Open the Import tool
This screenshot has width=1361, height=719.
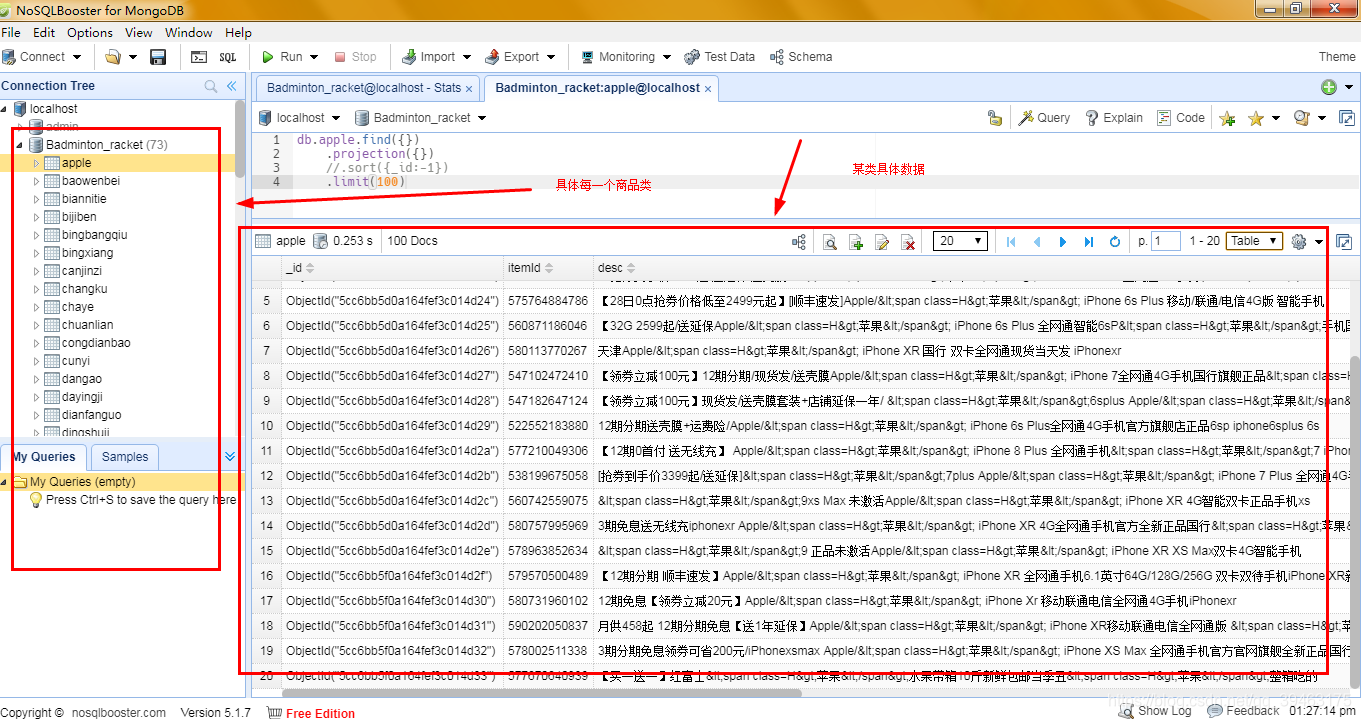pos(428,57)
